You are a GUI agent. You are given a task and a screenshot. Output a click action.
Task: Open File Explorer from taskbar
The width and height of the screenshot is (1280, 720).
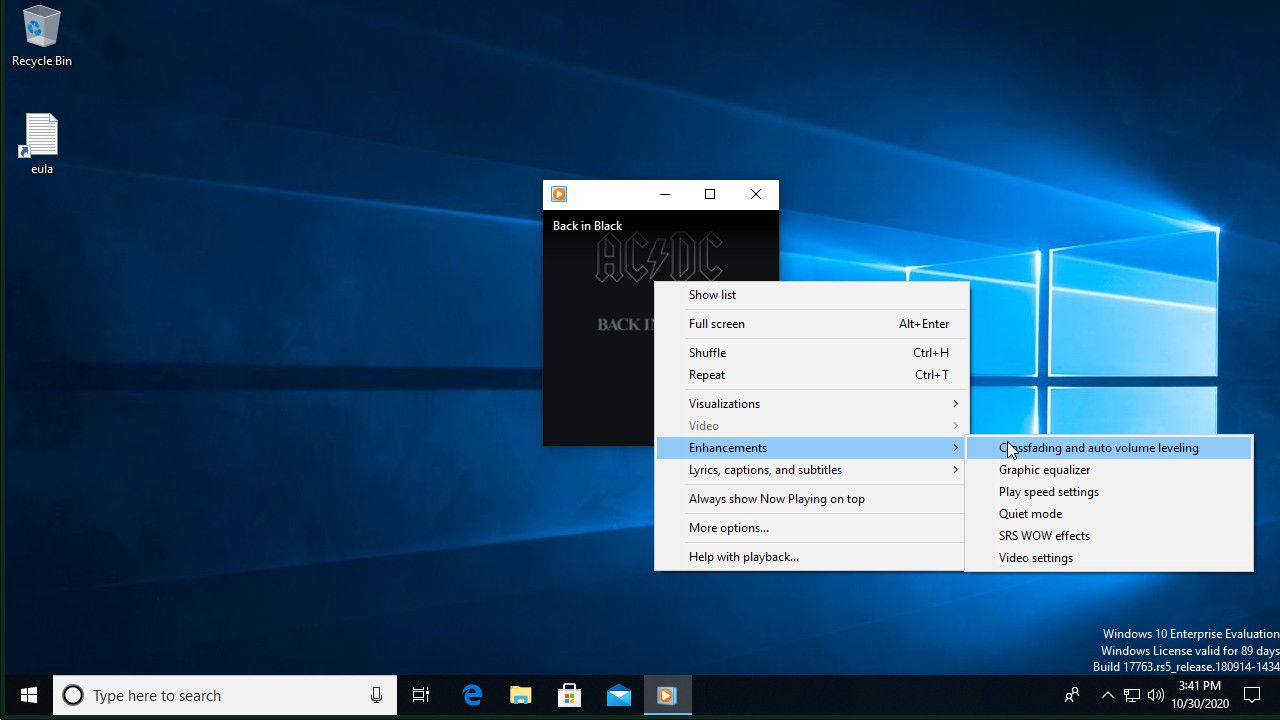pyautogui.click(x=521, y=695)
